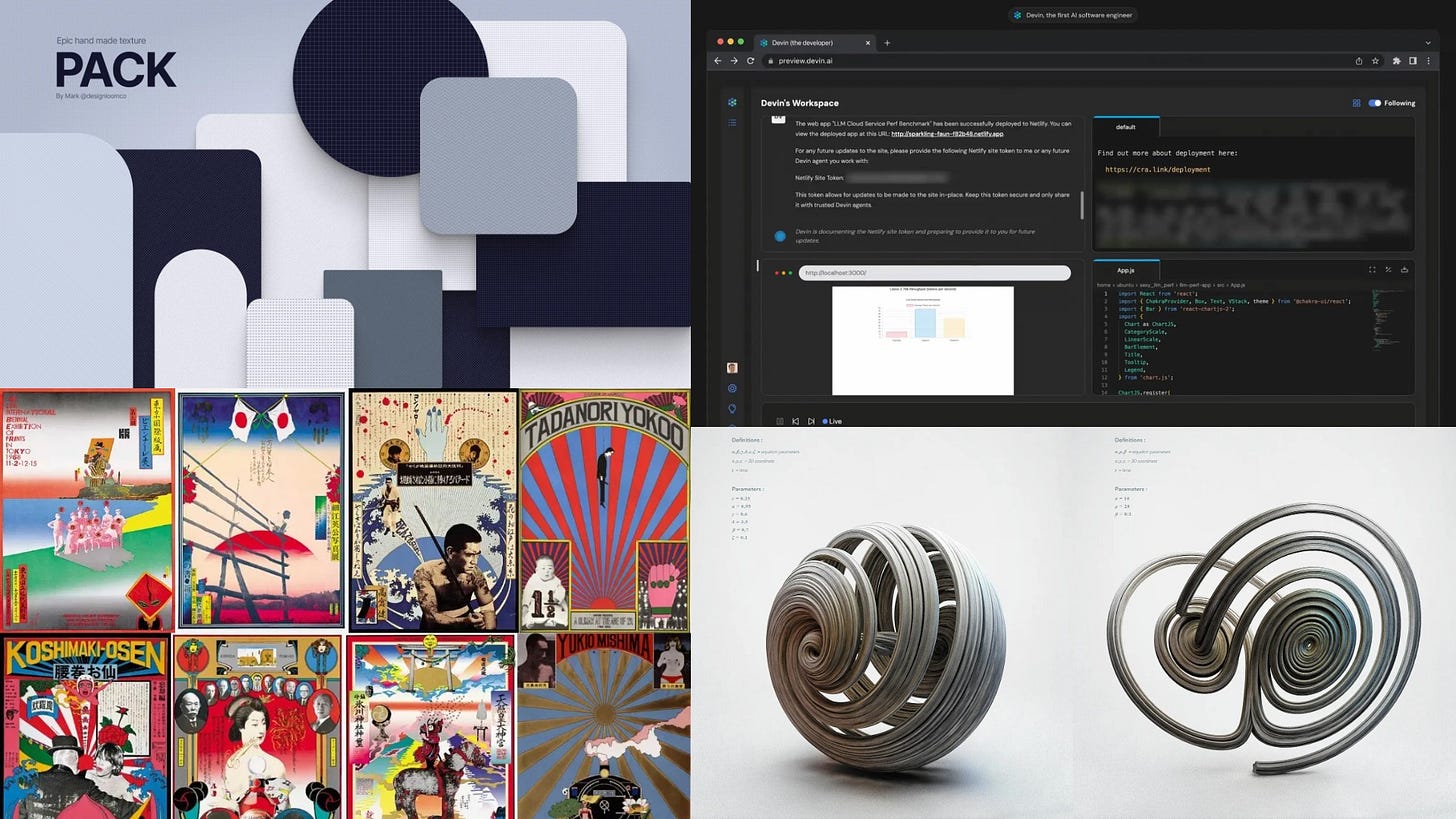Screen dimensions: 1456x819
Task: Click the blue status dot beside Devin's message
Action: coord(780,236)
